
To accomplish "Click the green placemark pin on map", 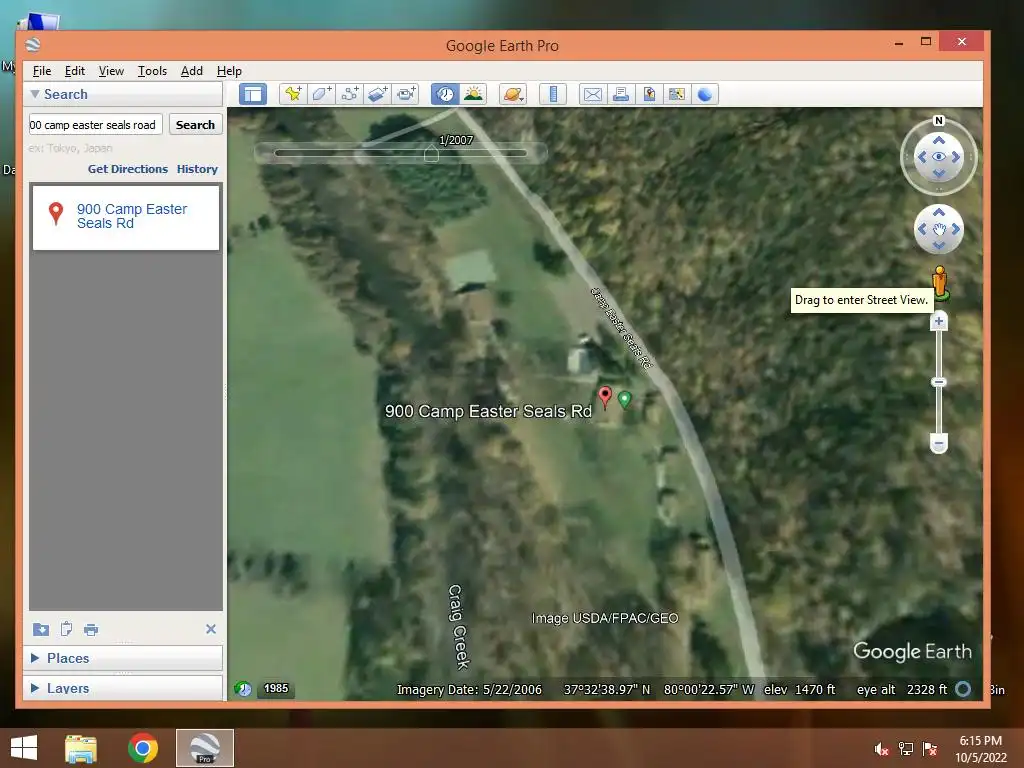I will pos(625,398).
